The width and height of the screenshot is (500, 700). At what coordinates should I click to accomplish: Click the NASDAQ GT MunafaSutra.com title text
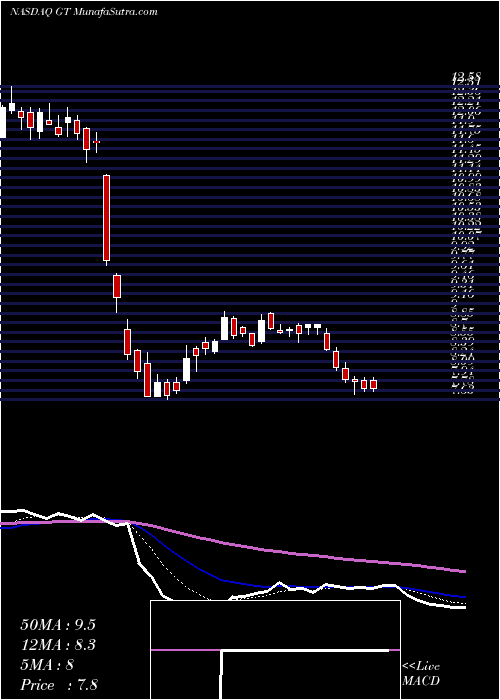(83, 12)
